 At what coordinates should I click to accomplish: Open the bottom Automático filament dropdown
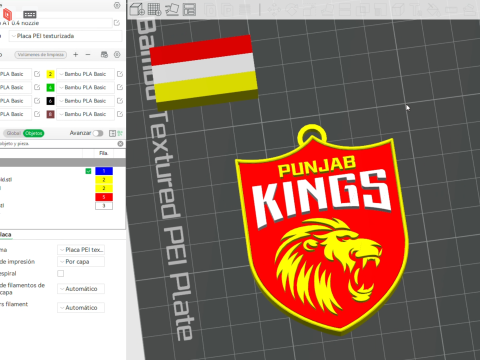tap(81, 308)
